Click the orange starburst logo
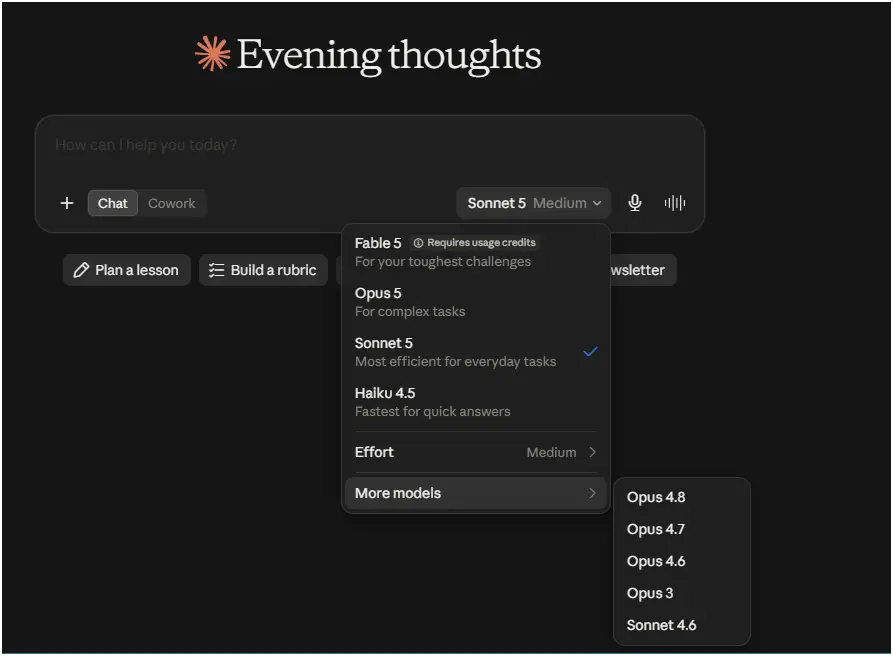 212,54
